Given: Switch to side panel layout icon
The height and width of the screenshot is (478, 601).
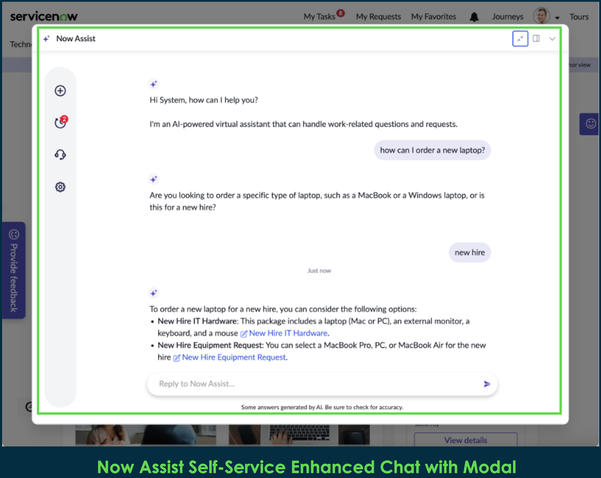Looking at the screenshot, I should (x=536, y=38).
